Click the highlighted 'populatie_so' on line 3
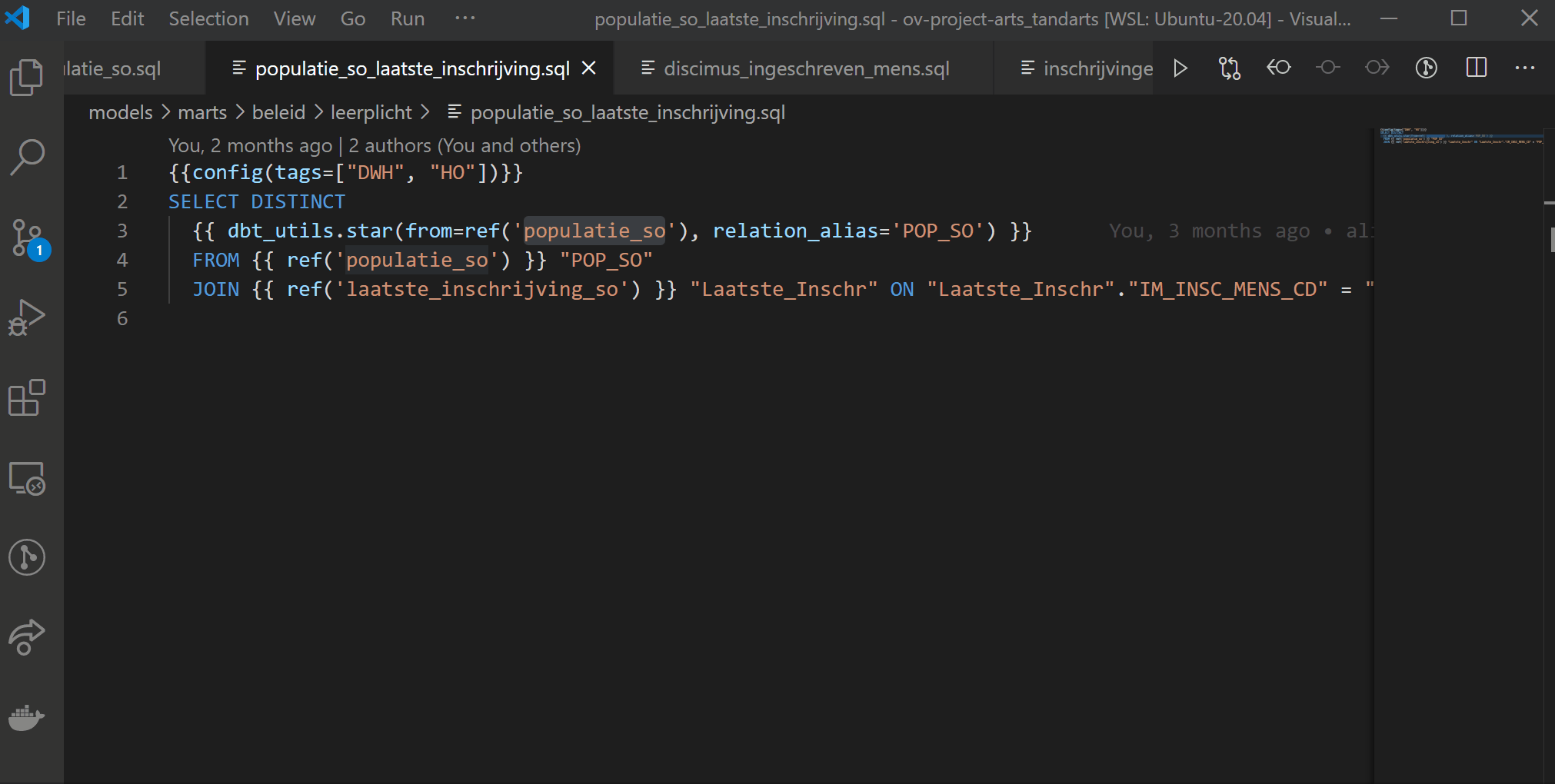This screenshot has height=784, width=1555. pyautogui.click(x=594, y=231)
